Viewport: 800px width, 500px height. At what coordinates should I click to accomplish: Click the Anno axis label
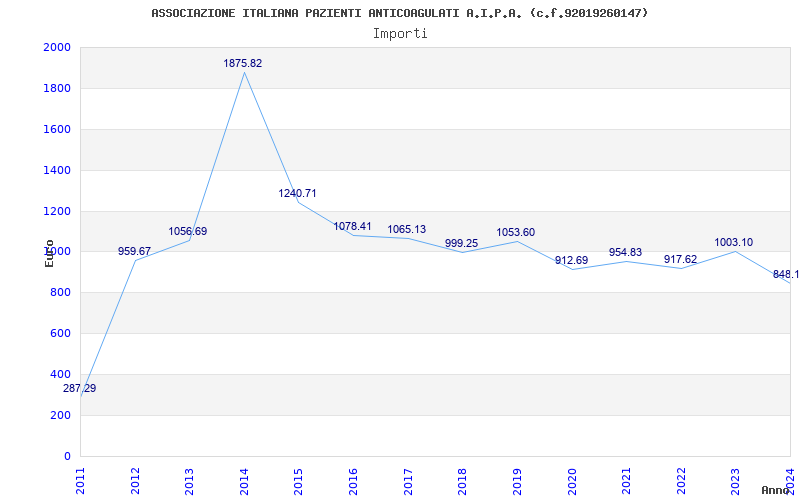775,490
